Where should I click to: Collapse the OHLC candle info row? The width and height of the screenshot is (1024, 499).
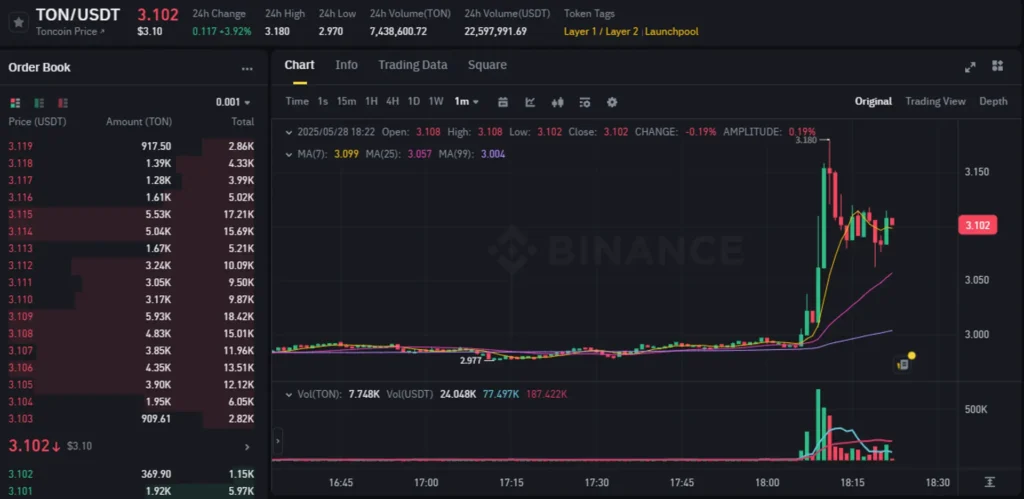[x=289, y=132]
